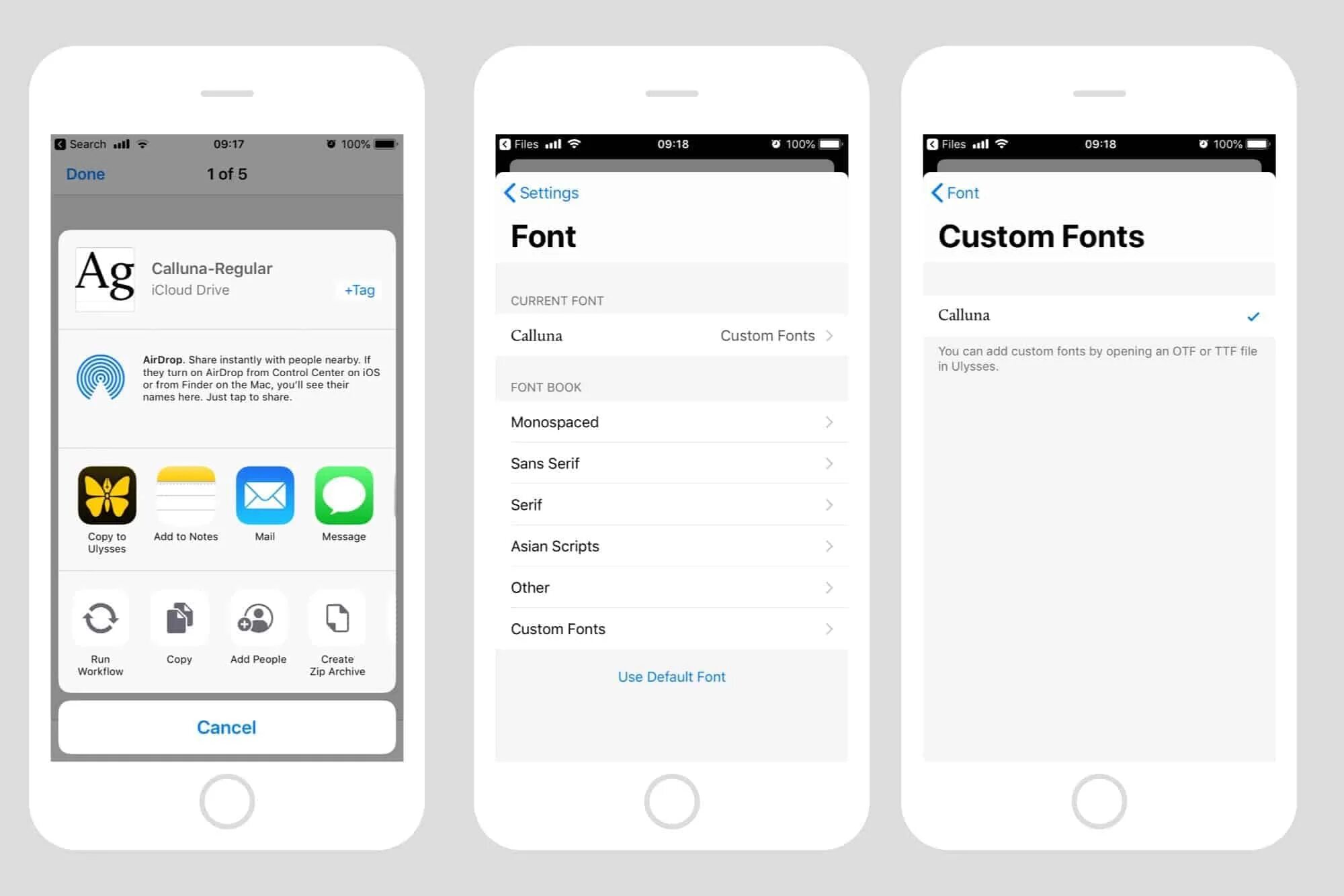Viewport: 1344px width, 896px height.
Task: Tap Use Default Font button
Action: (x=671, y=676)
